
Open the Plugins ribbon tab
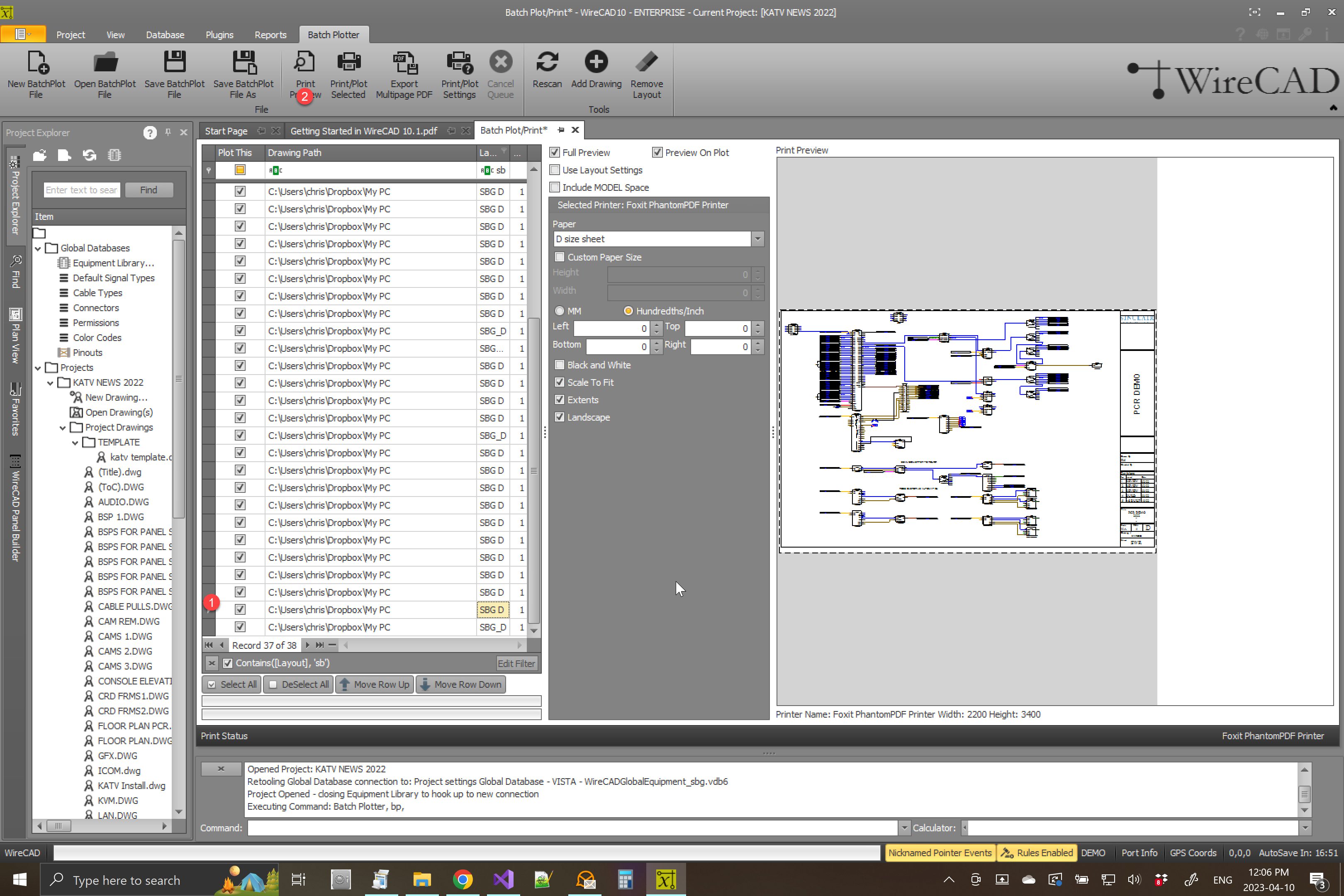(x=219, y=35)
